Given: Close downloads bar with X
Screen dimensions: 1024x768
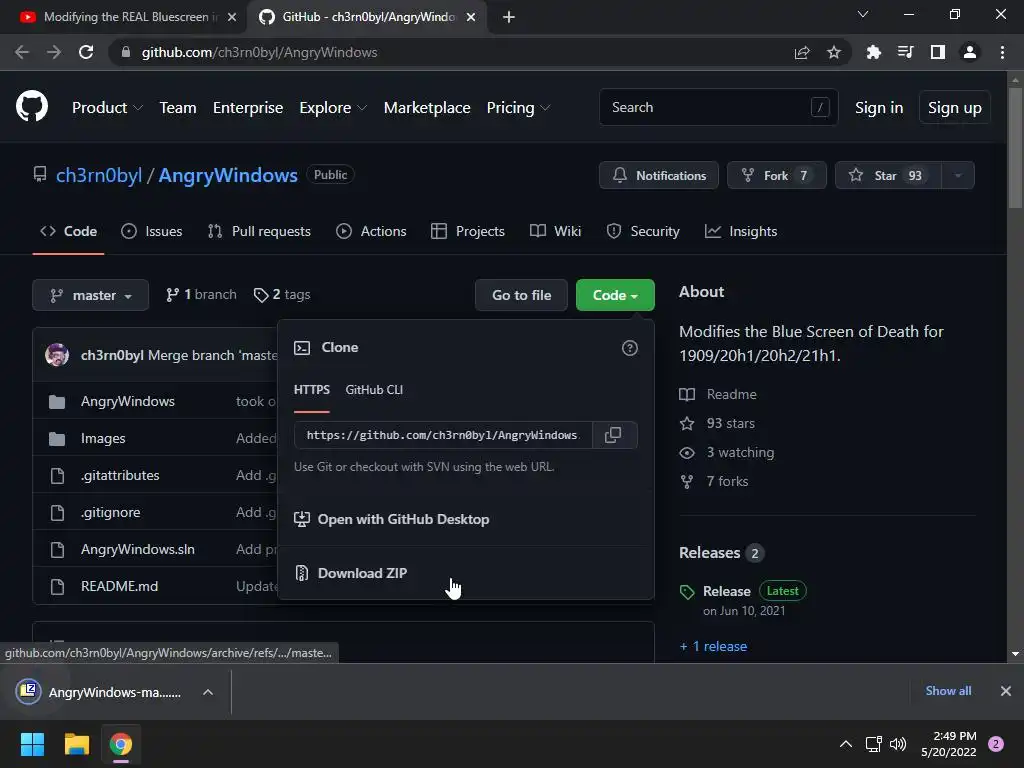Looking at the screenshot, I should coord(1006,691).
